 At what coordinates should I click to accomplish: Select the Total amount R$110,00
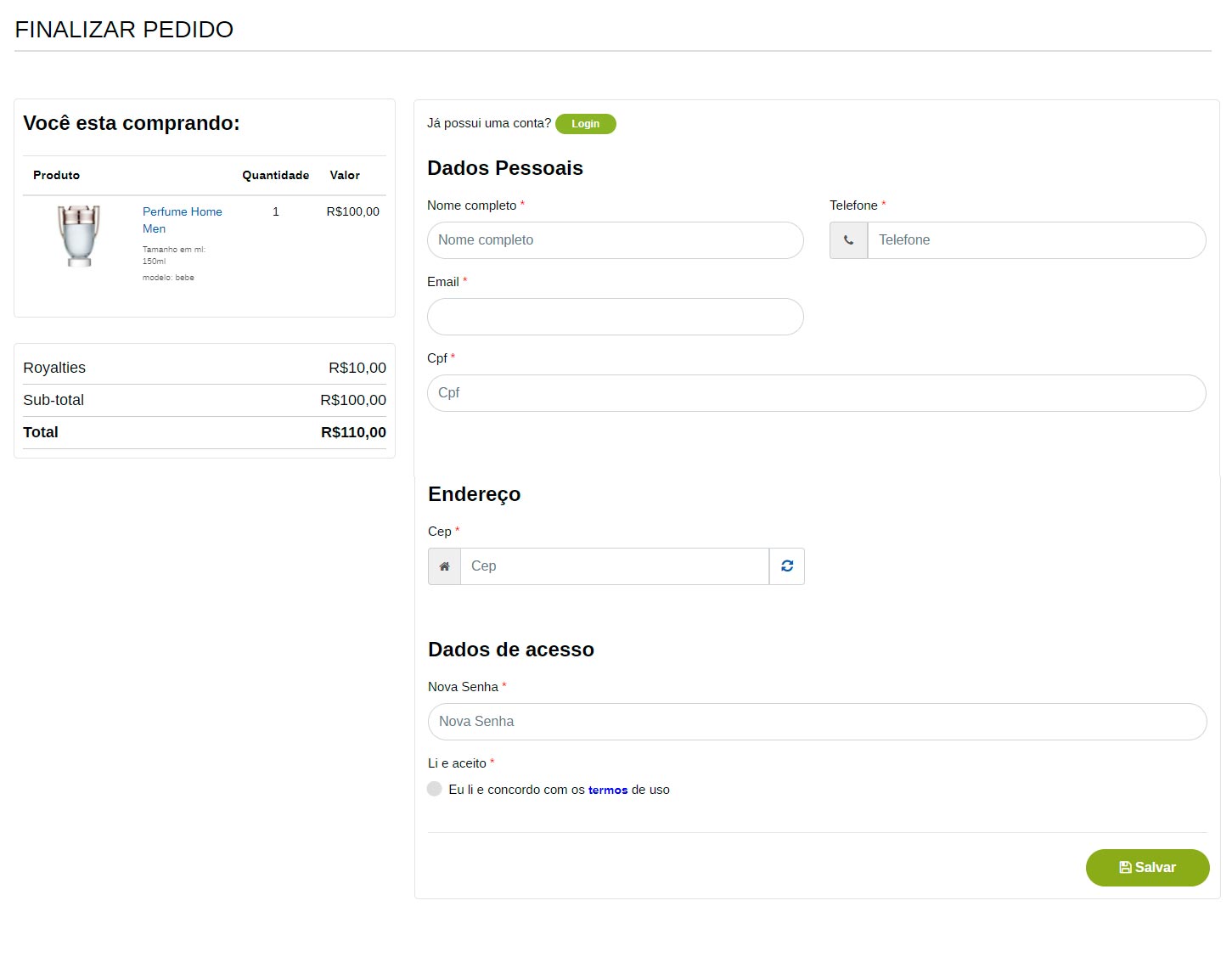353,432
